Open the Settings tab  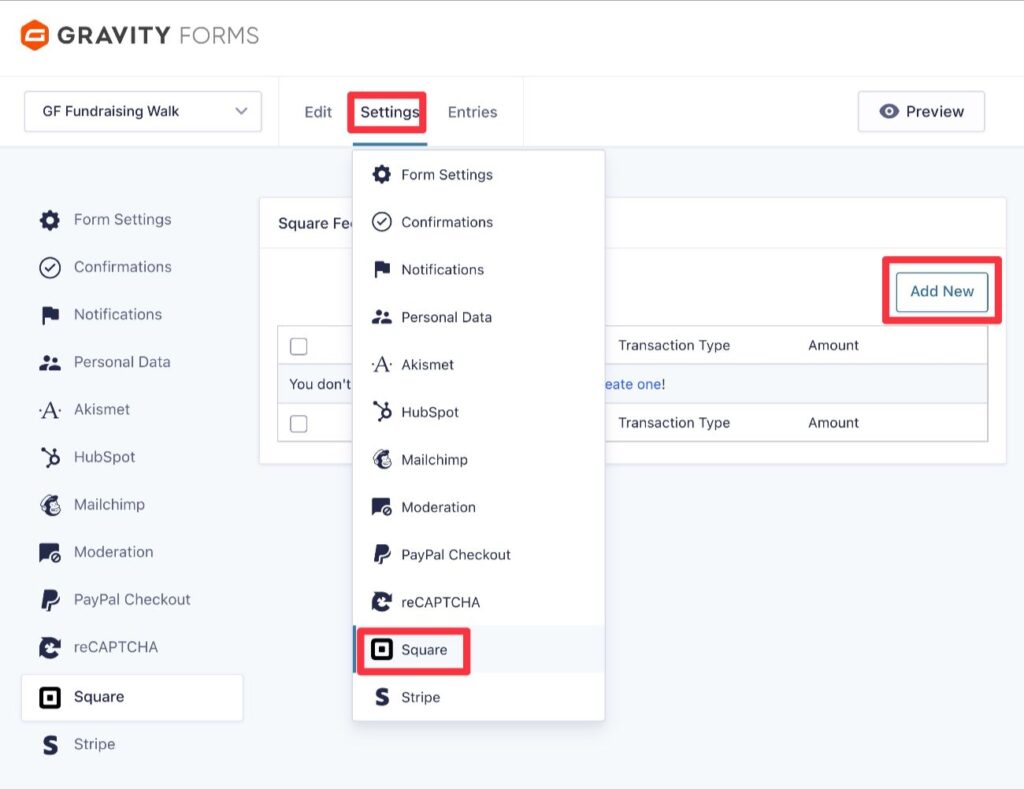tap(389, 112)
